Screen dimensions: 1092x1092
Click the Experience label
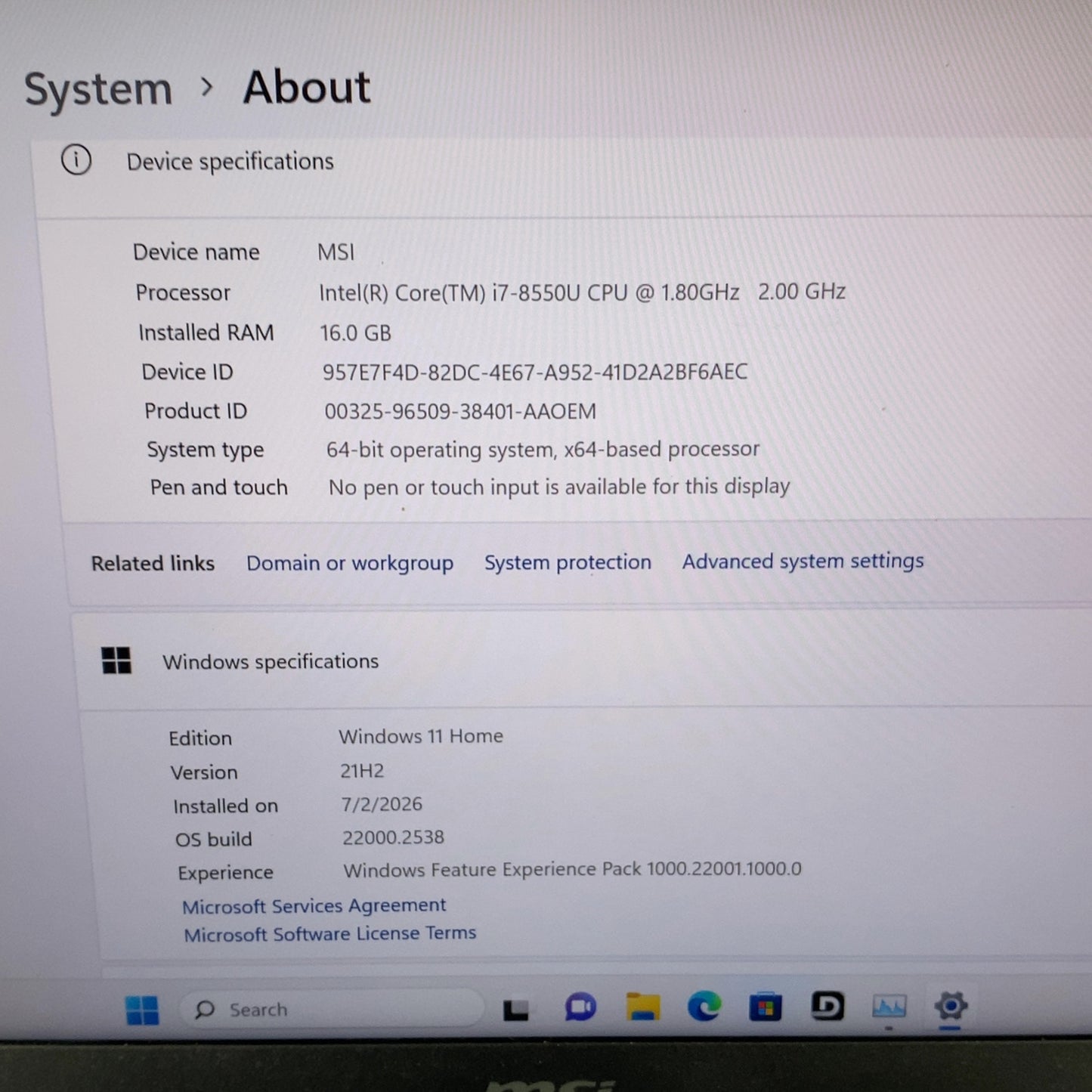tap(226, 873)
